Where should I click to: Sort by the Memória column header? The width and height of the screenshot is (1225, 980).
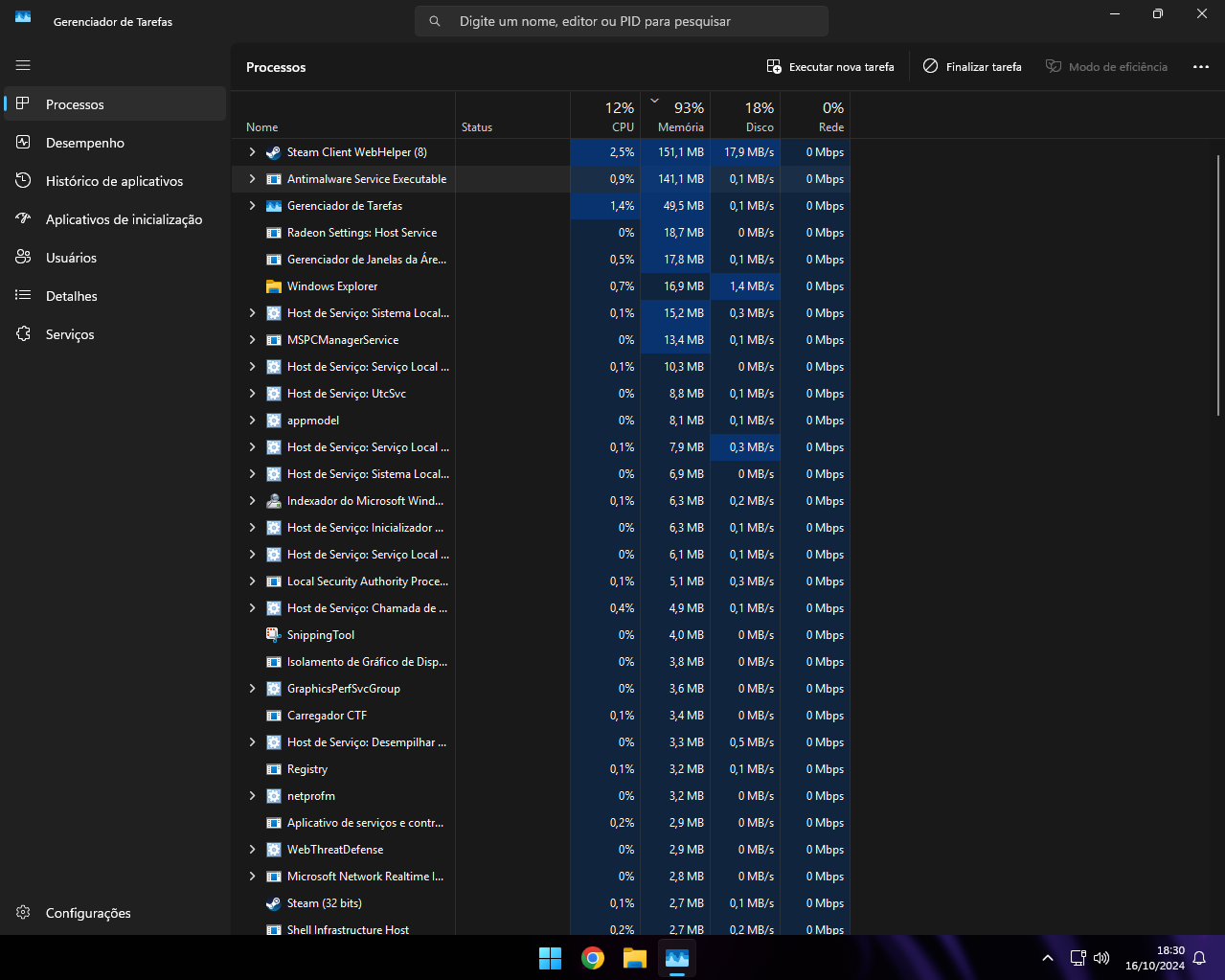tap(675, 115)
